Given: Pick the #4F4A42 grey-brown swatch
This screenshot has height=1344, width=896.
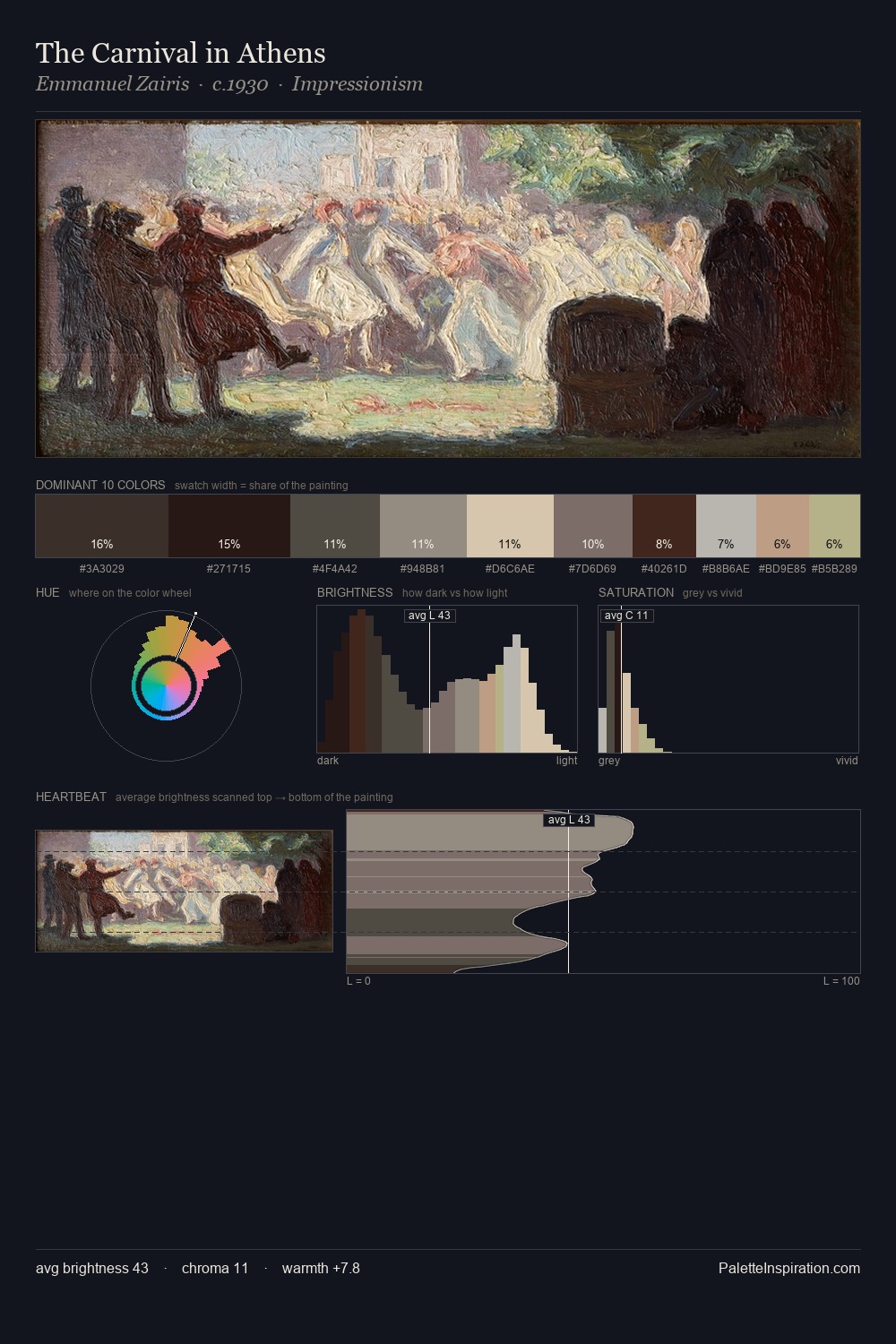Looking at the screenshot, I should [x=335, y=526].
